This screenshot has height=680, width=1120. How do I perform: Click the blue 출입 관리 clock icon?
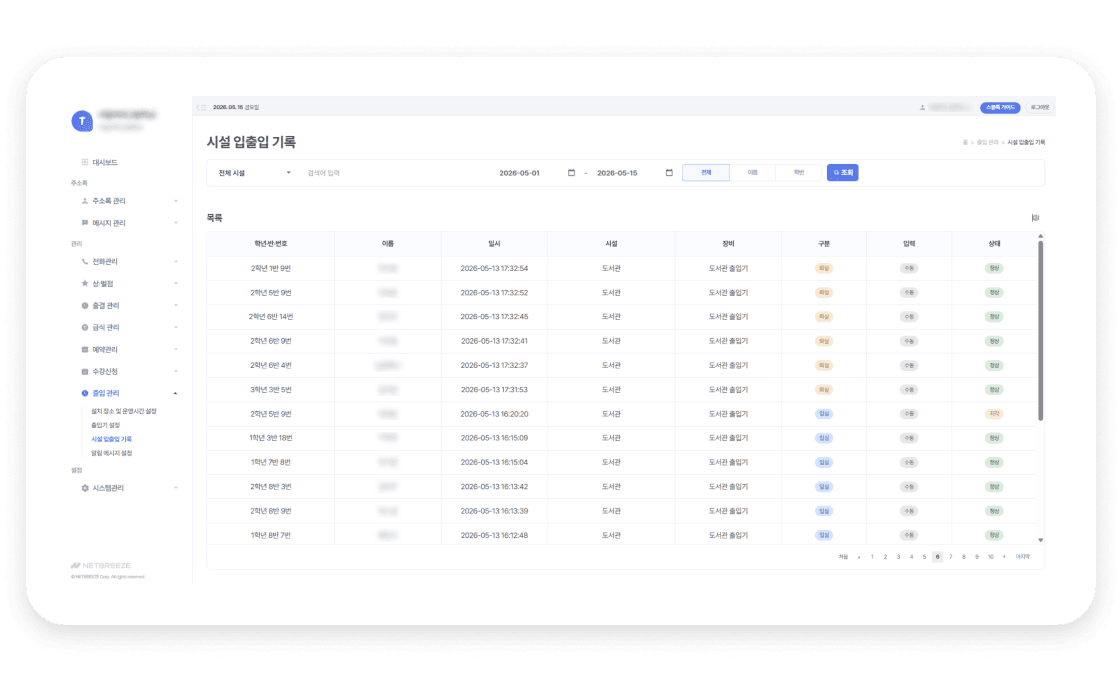click(x=85, y=393)
